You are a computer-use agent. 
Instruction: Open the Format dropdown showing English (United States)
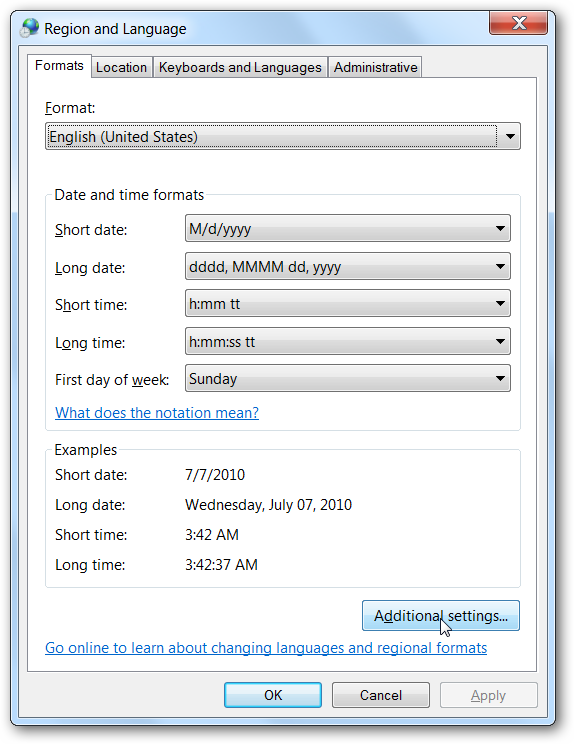coord(283,137)
